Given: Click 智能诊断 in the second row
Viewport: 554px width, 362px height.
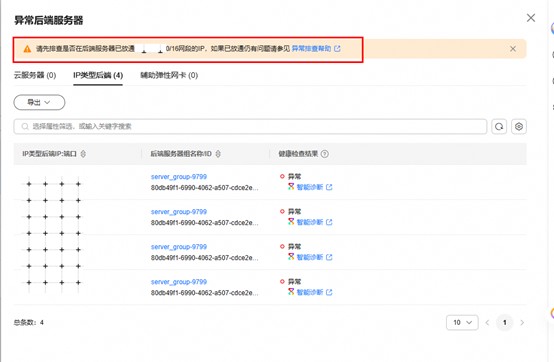Looking at the screenshot, I should 310,222.
